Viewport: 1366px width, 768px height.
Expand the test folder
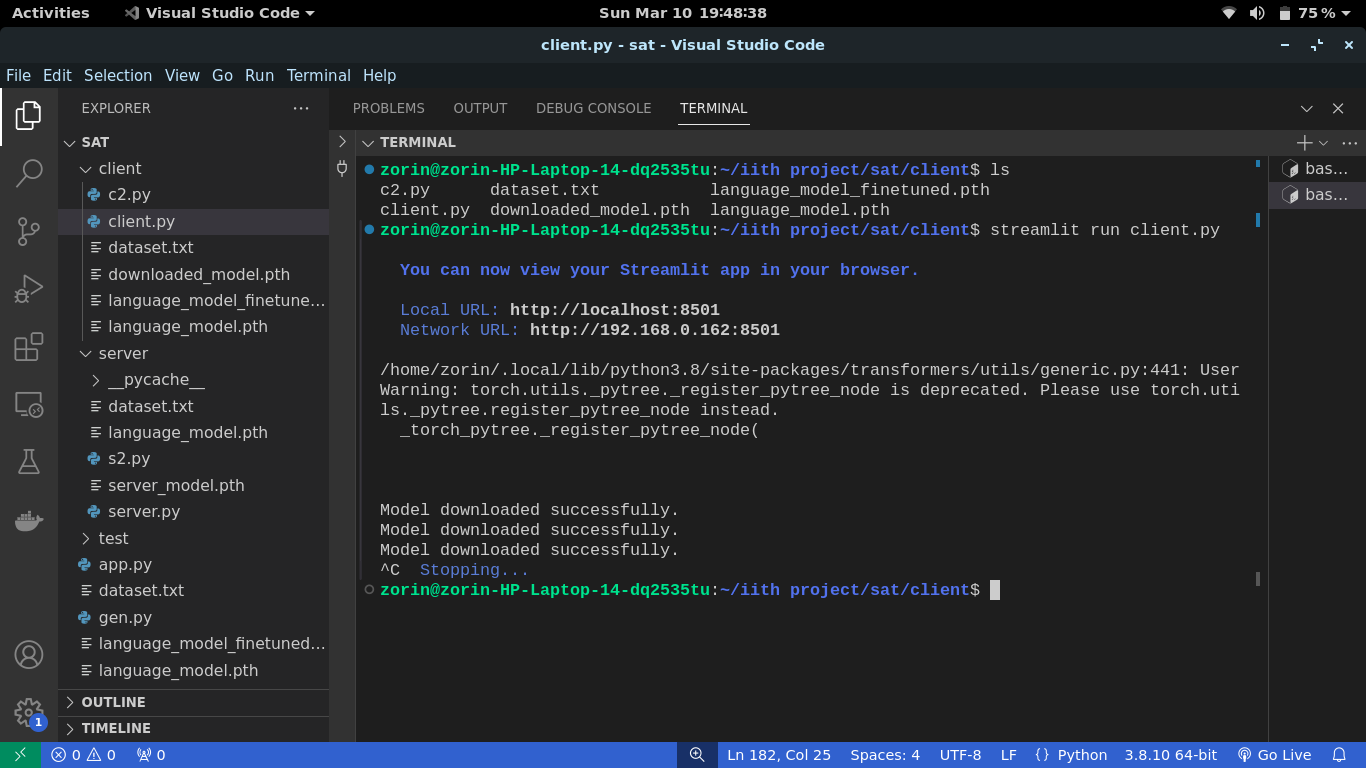pos(193,538)
